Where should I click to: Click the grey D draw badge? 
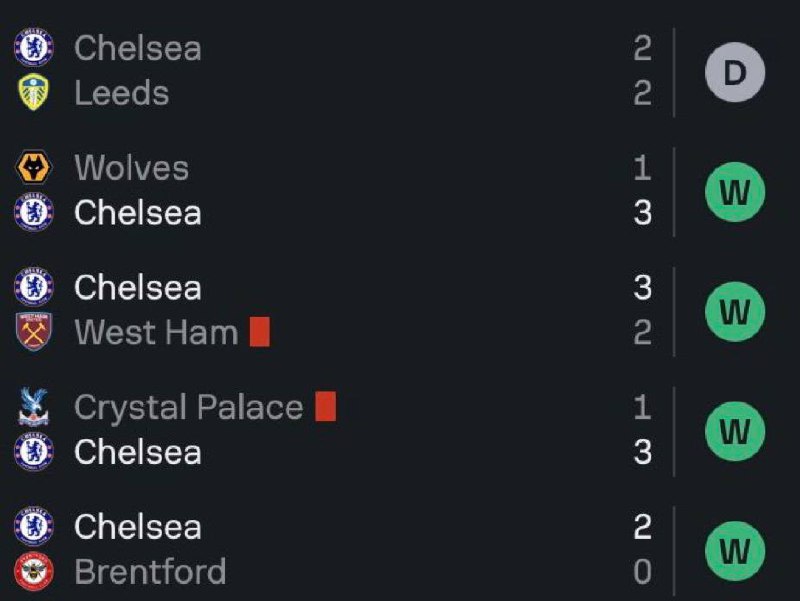[x=735, y=72]
